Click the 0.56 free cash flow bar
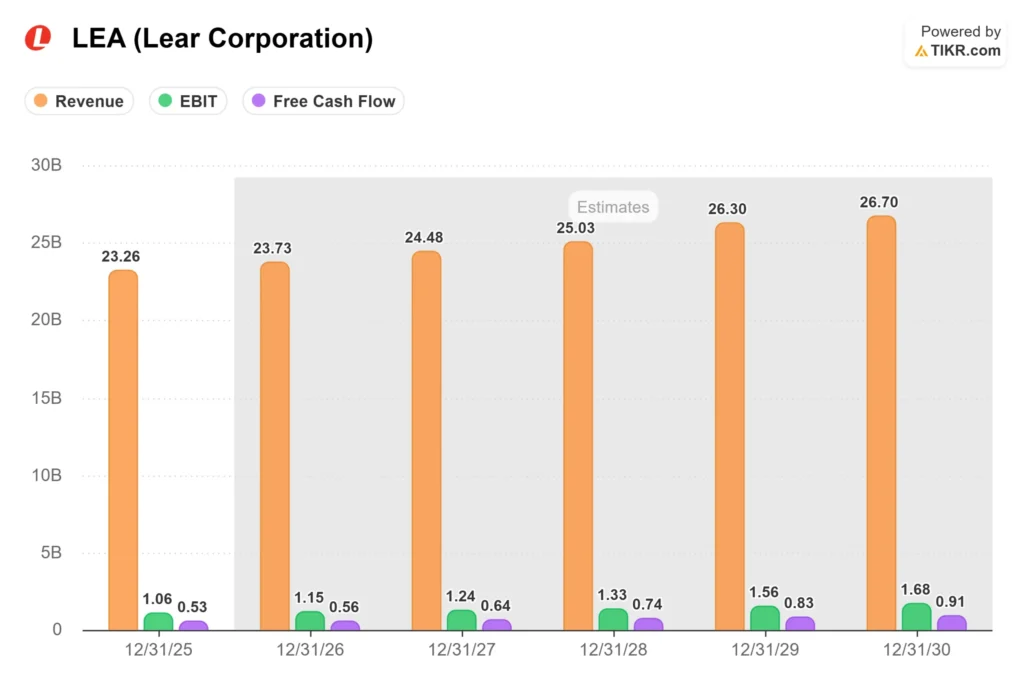1024x683 pixels. (345, 626)
